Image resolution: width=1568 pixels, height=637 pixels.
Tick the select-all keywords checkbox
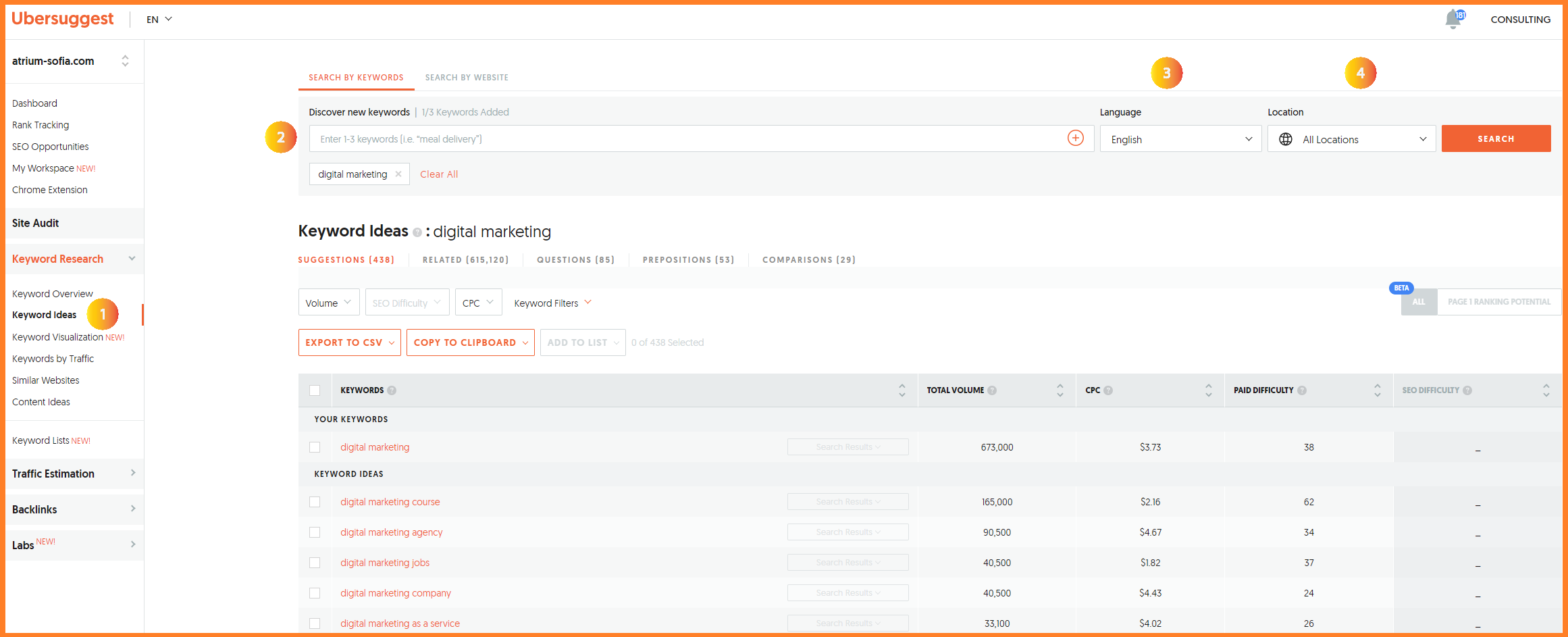pos(315,390)
